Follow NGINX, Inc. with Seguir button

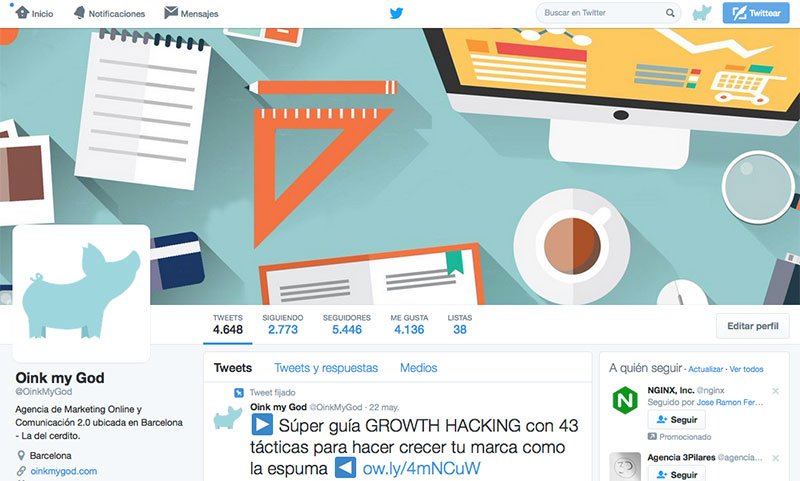click(x=677, y=420)
